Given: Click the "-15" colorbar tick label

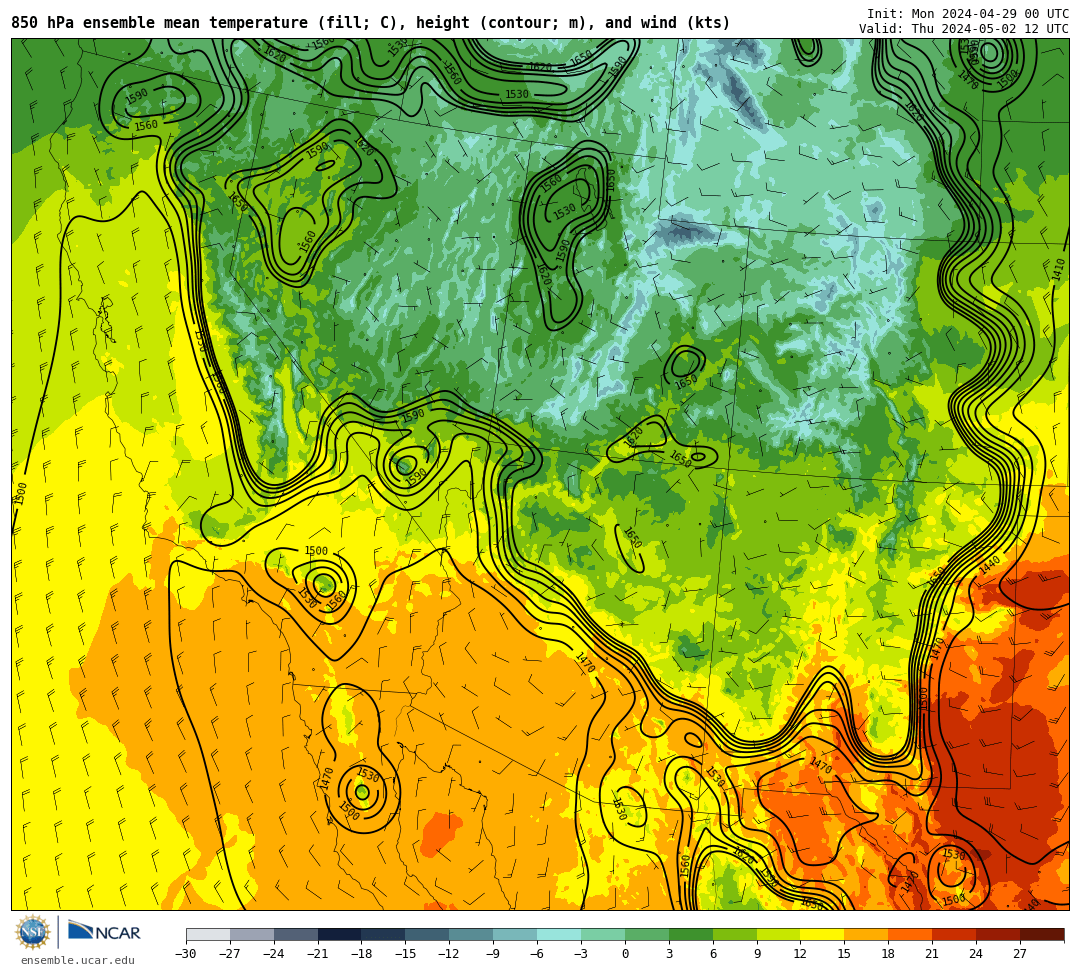Looking at the screenshot, I should coord(406,954).
